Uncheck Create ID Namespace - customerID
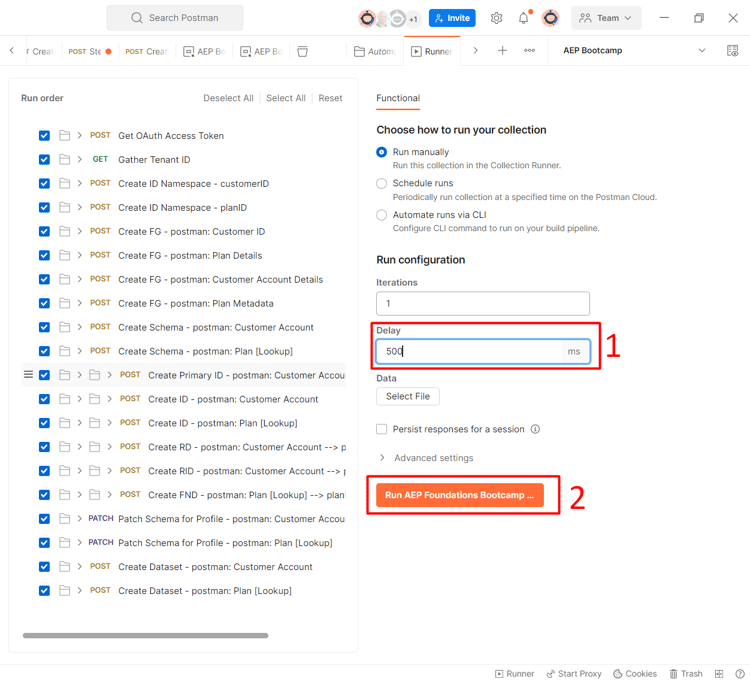Viewport: 750px width, 682px height. (x=44, y=184)
